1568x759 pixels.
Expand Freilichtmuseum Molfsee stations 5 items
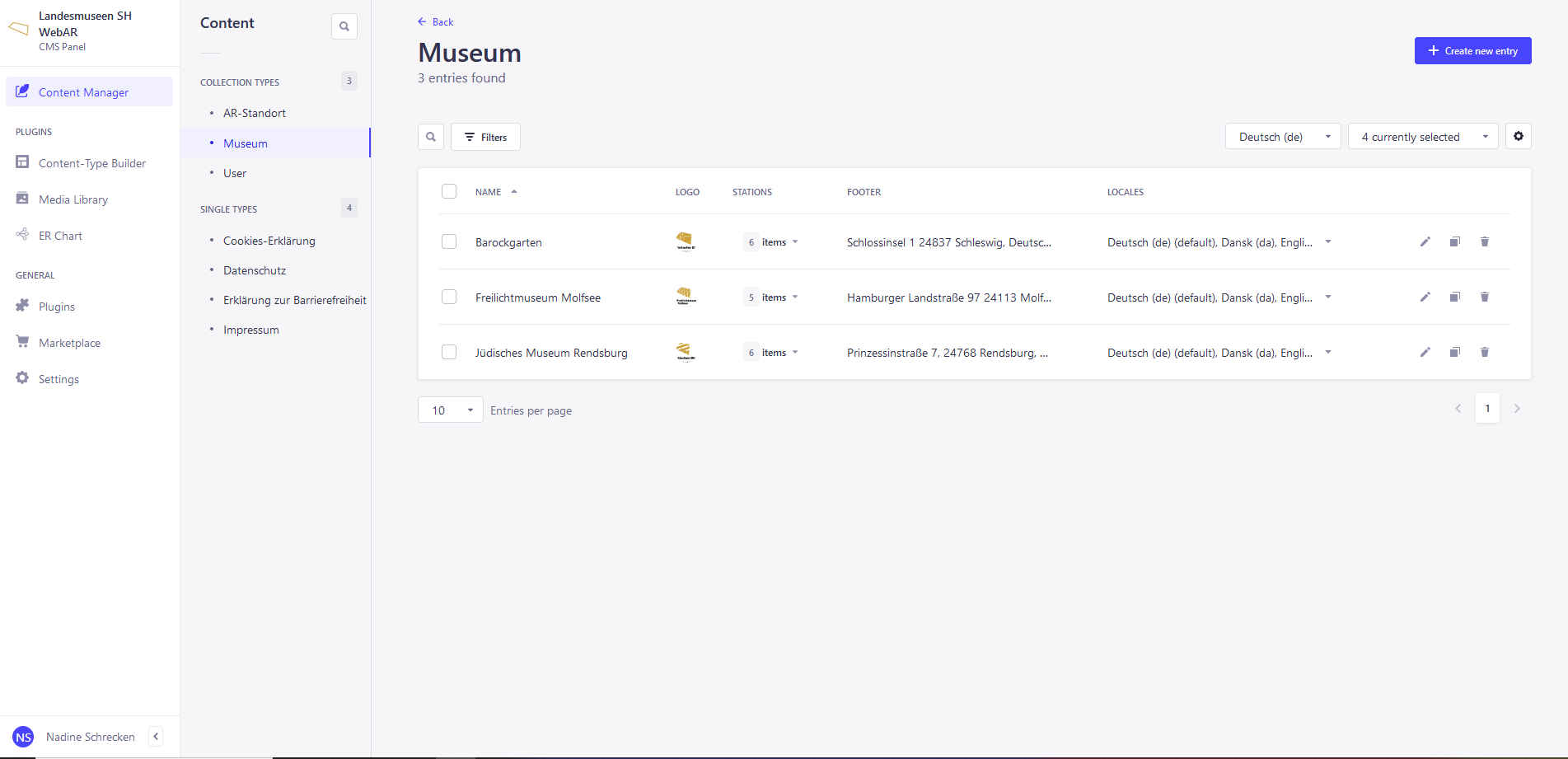[x=771, y=298]
